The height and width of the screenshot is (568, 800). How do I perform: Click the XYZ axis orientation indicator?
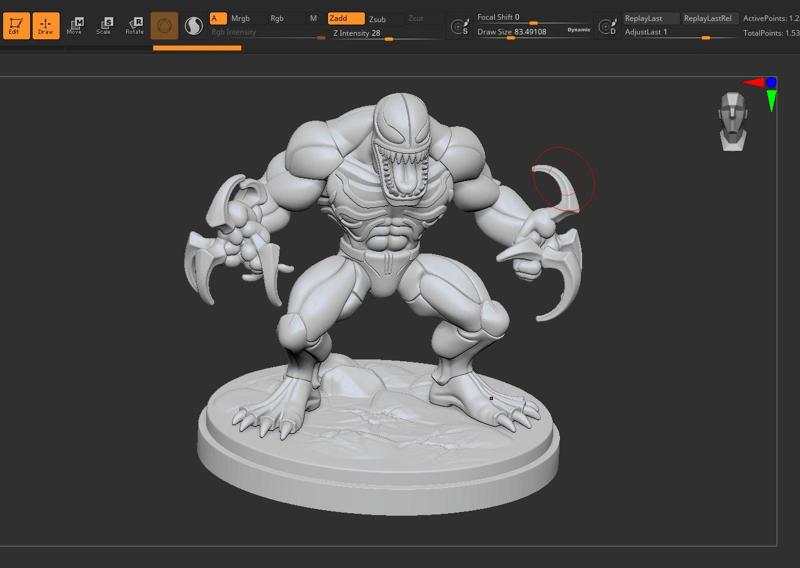(x=761, y=93)
